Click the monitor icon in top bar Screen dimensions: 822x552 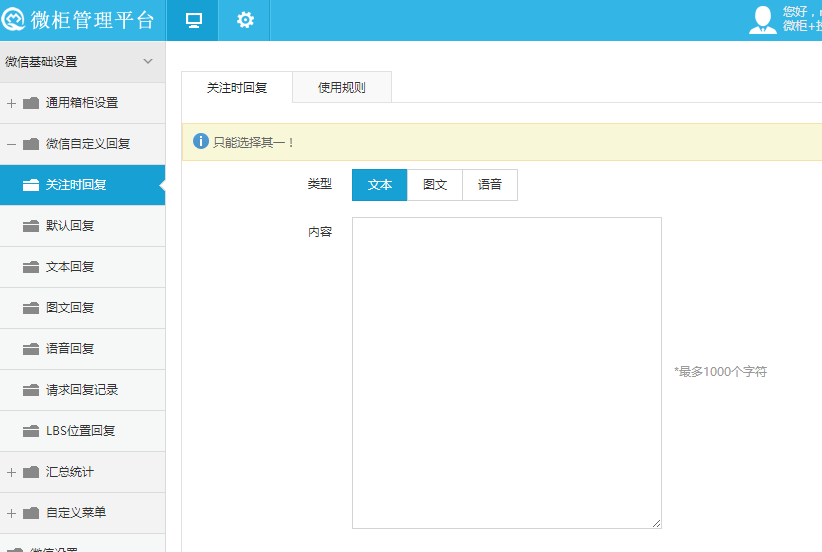click(194, 20)
